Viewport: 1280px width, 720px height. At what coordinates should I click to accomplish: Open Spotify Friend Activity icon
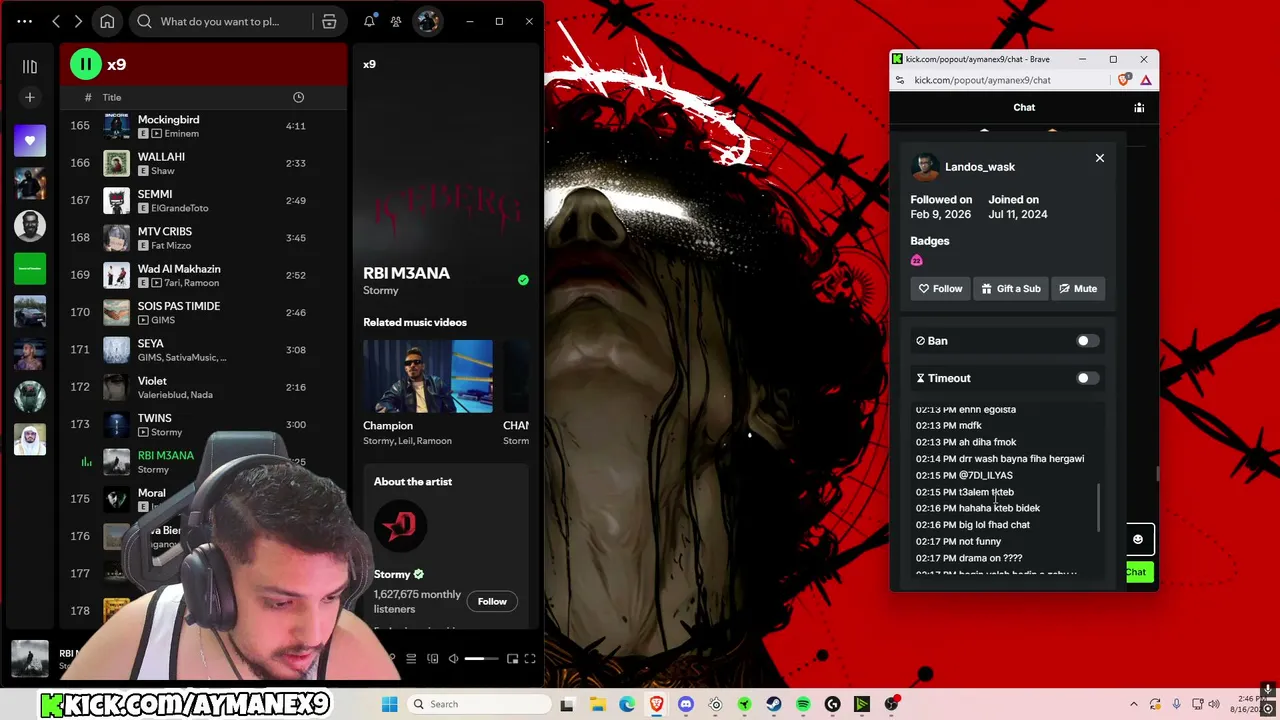coord(396,21)
